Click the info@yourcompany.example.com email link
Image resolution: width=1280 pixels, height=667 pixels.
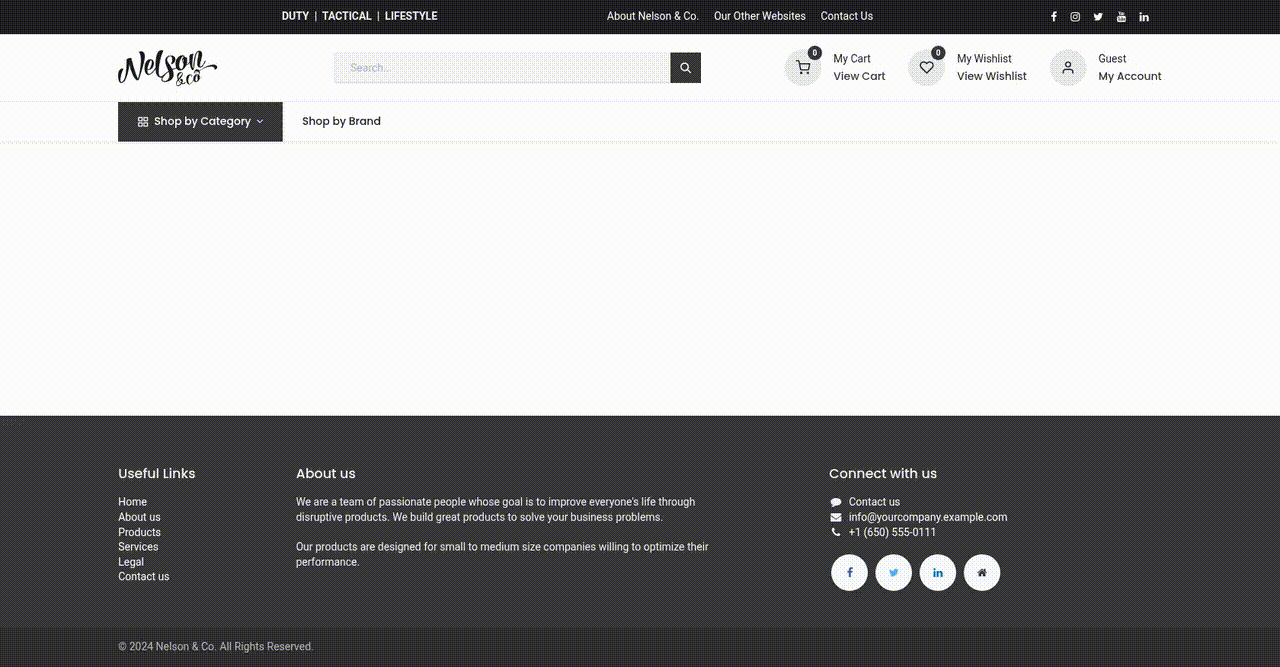point(928,517)
